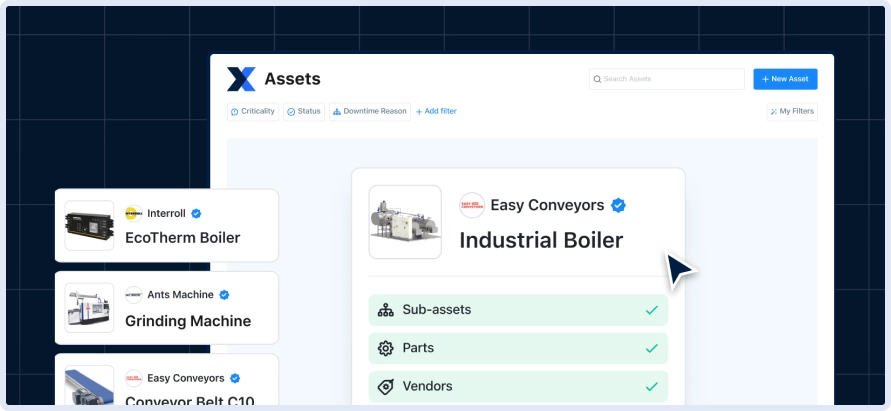
Task: Click the Industrial Boiler thumbnail image
Action: click(x=405, y=222)
